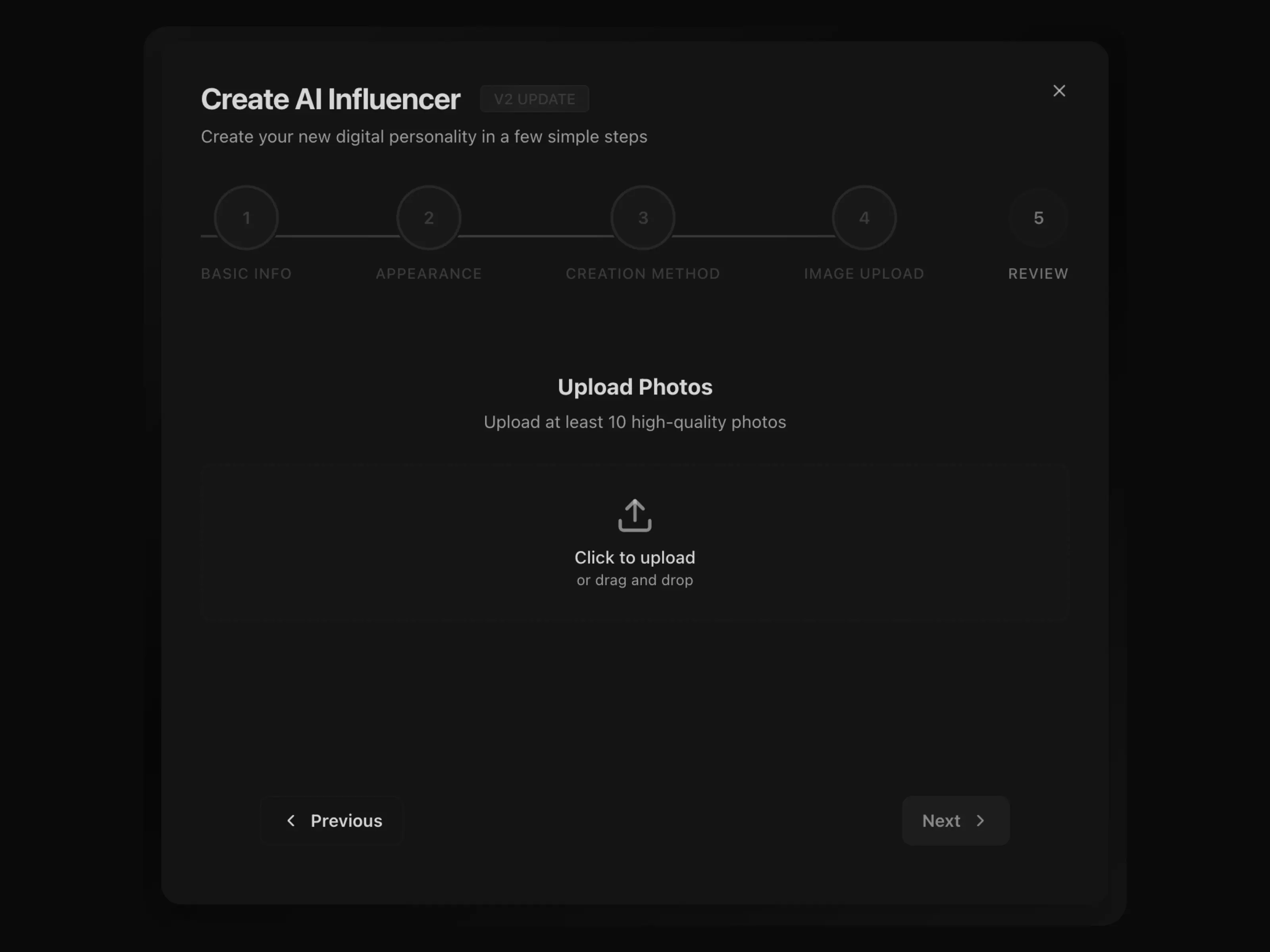
Task: Click the Basic Info step label
Action: coord(246,274)
